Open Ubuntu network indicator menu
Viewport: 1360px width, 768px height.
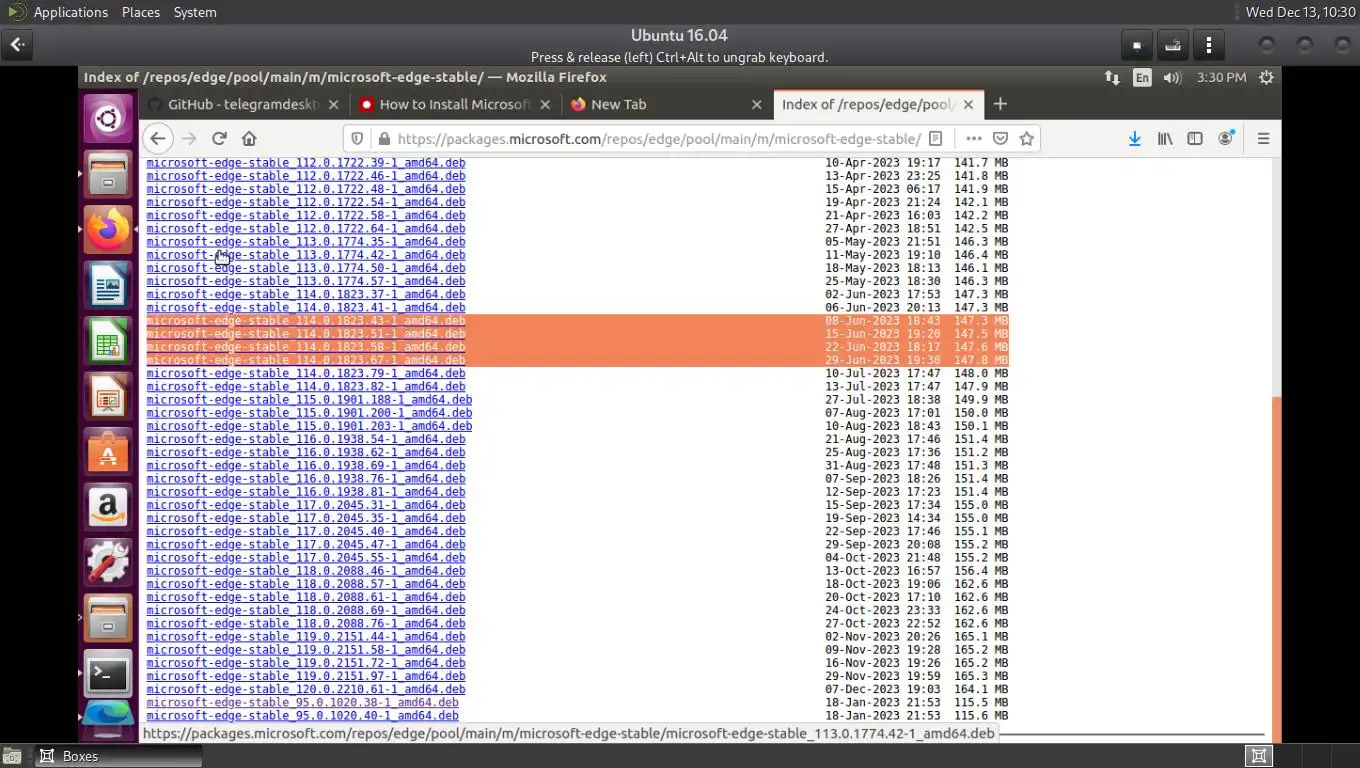pos(1112,77)
